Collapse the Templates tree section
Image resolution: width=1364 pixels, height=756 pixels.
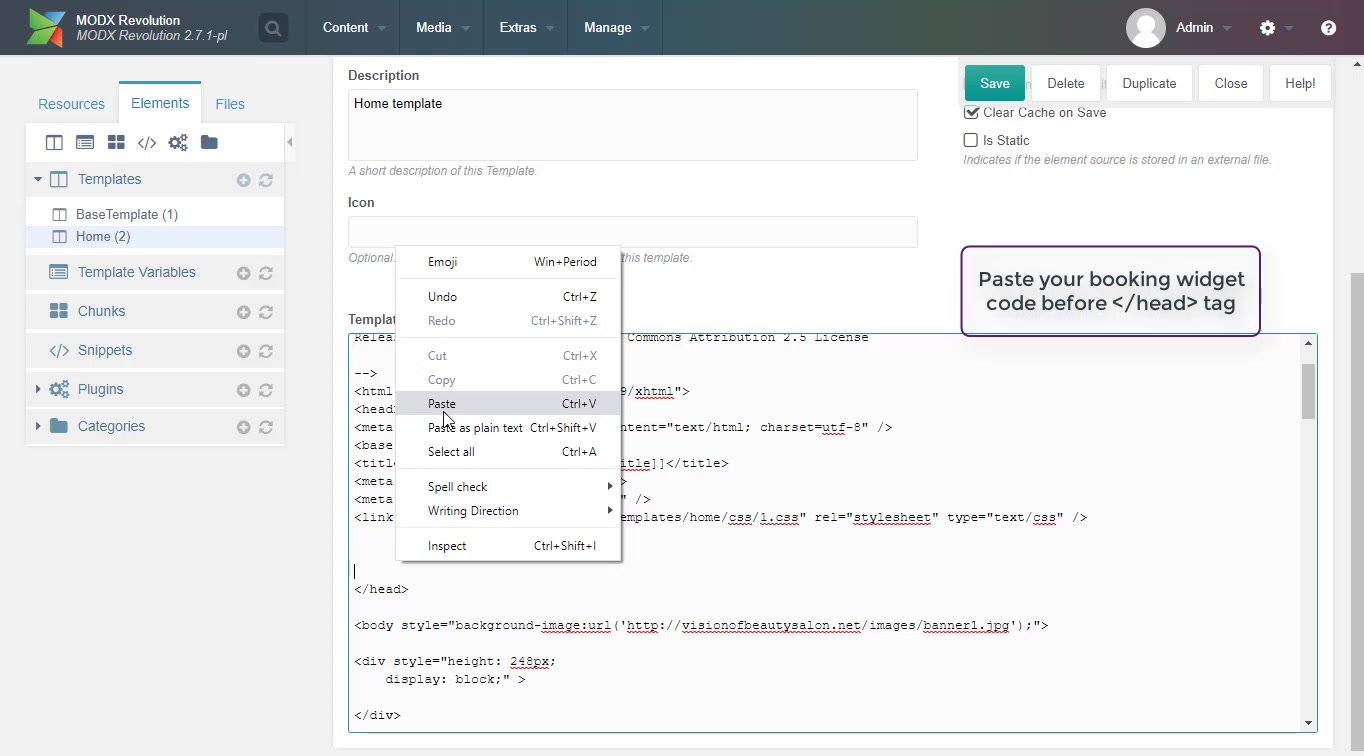point(38,180)
